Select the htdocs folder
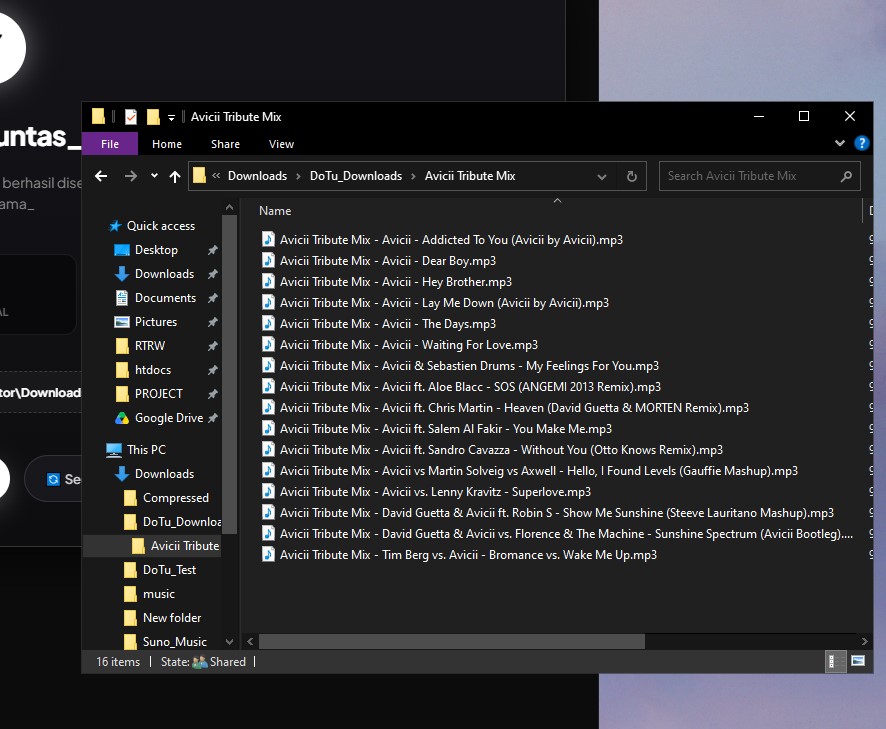Screen dimensions: 886x729 point(153,370)
